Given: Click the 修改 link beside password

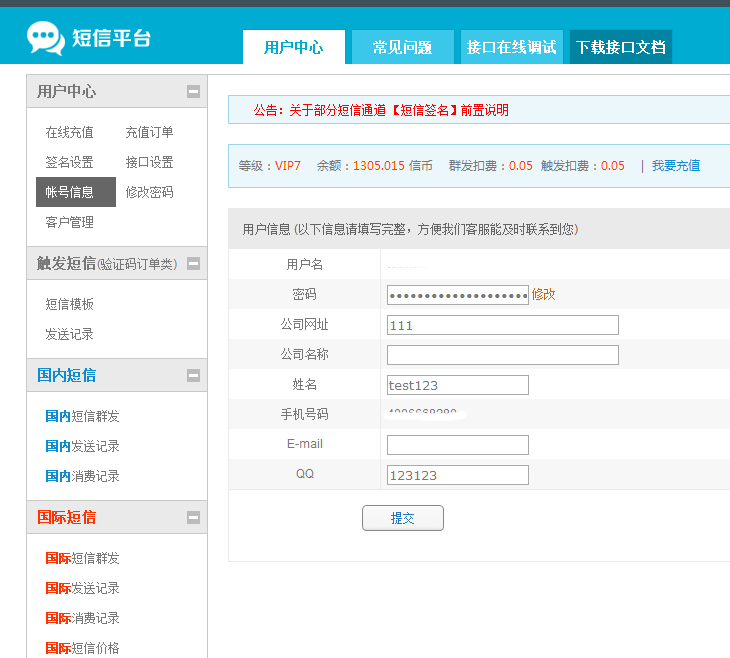Looking at the screenshot, I should (543, 294).
